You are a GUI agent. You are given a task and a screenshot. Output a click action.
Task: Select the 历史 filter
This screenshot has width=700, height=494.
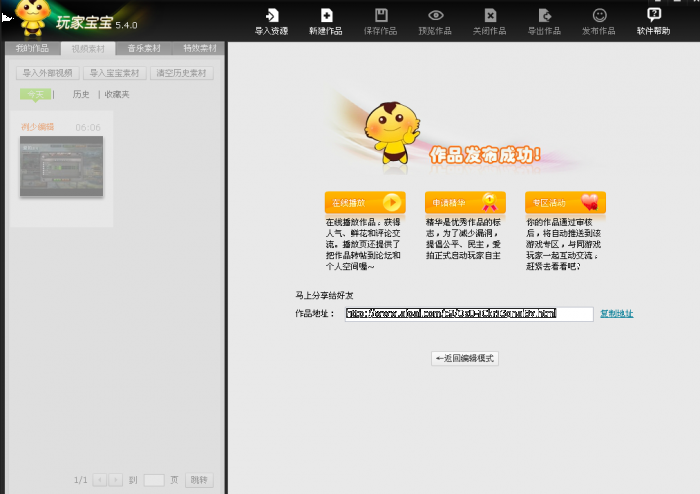(81, 94)
